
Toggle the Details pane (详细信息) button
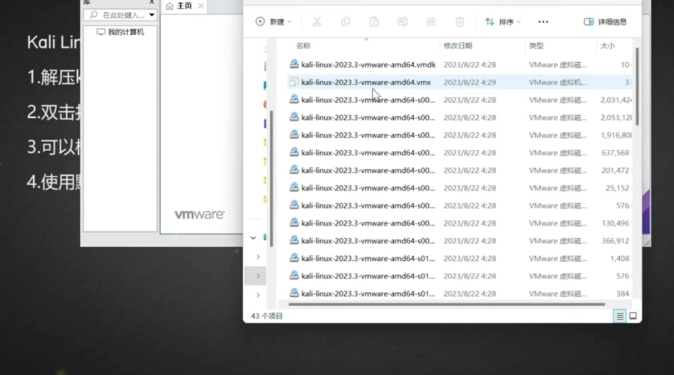tap(605, 22)
